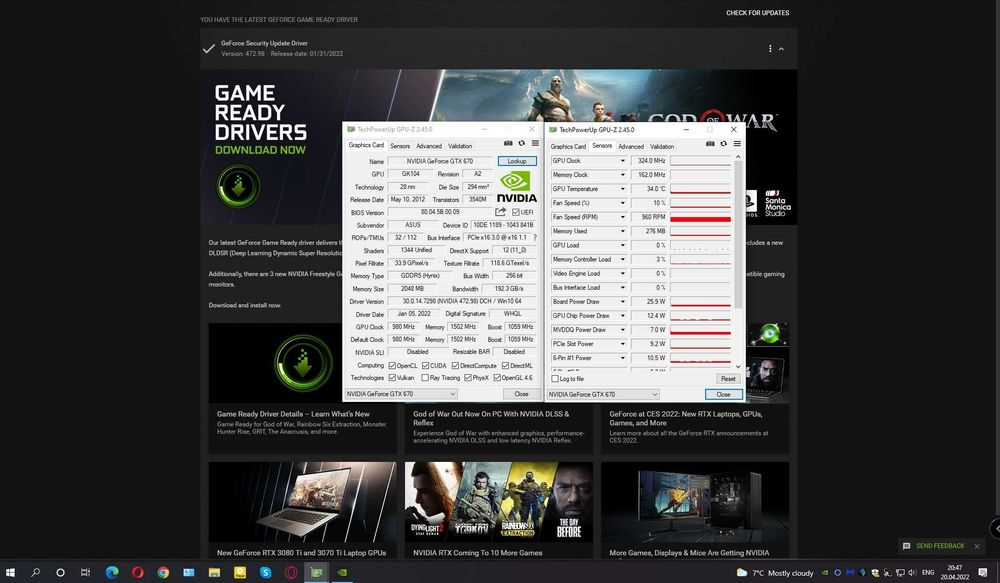
Task: Toggle the PhysX checkbox
Action: 468,378
